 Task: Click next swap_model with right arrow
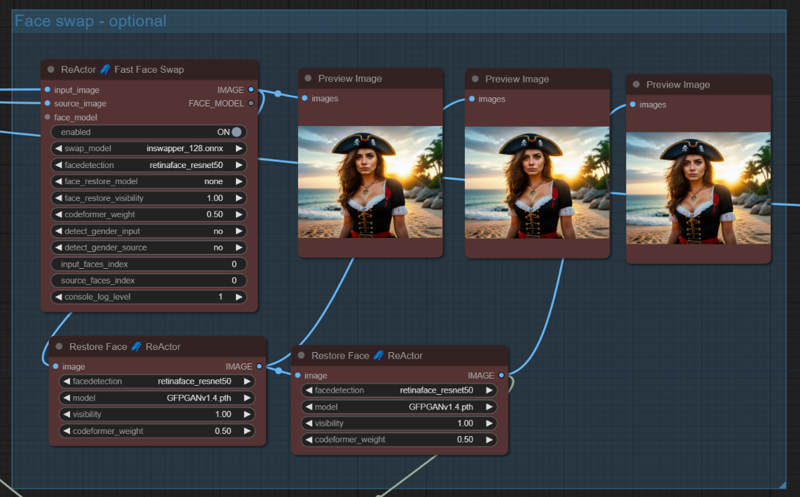pyautogui.click(x=239, y=148)
